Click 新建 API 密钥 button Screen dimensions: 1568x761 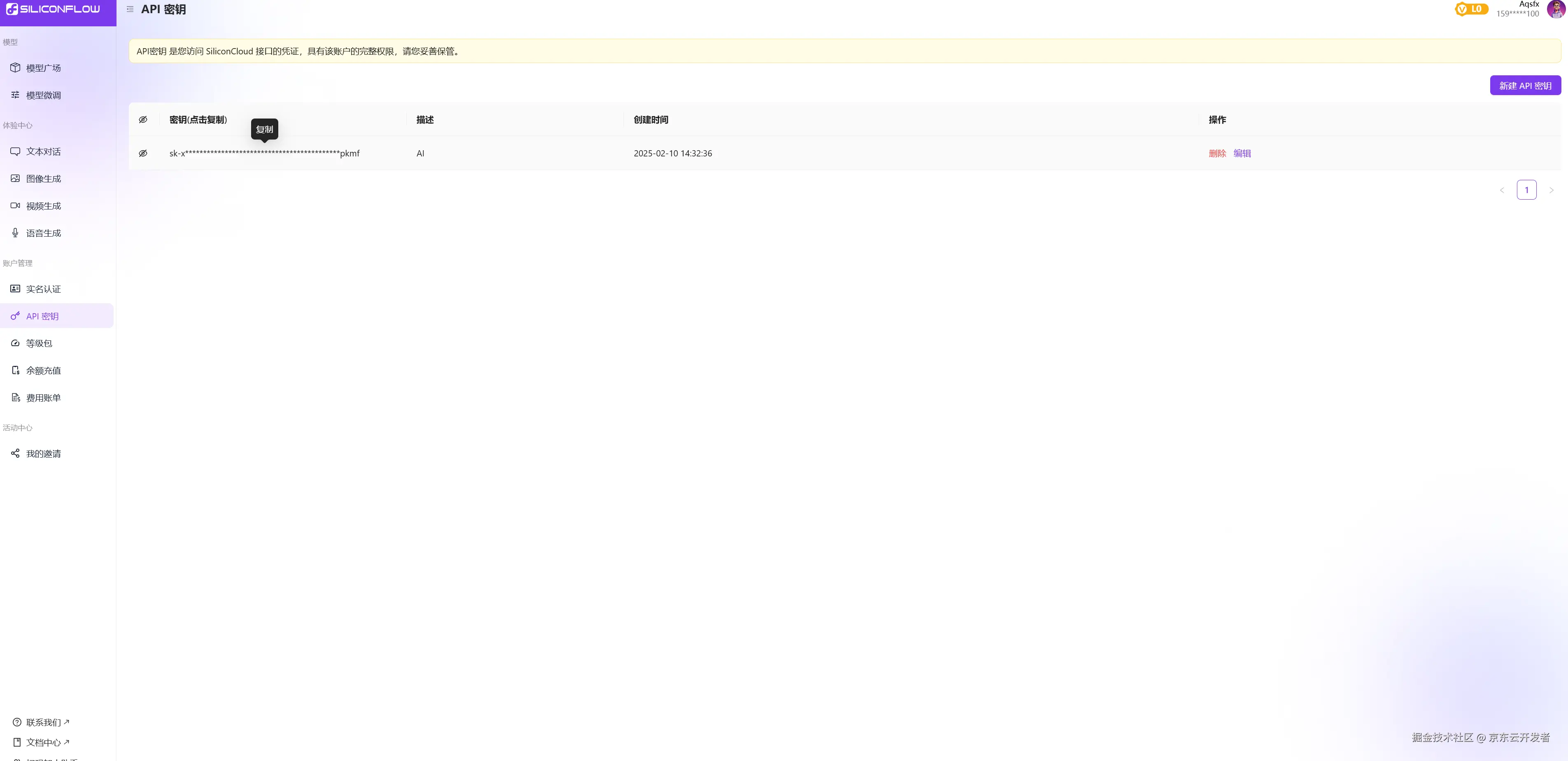click(1525, 86)
